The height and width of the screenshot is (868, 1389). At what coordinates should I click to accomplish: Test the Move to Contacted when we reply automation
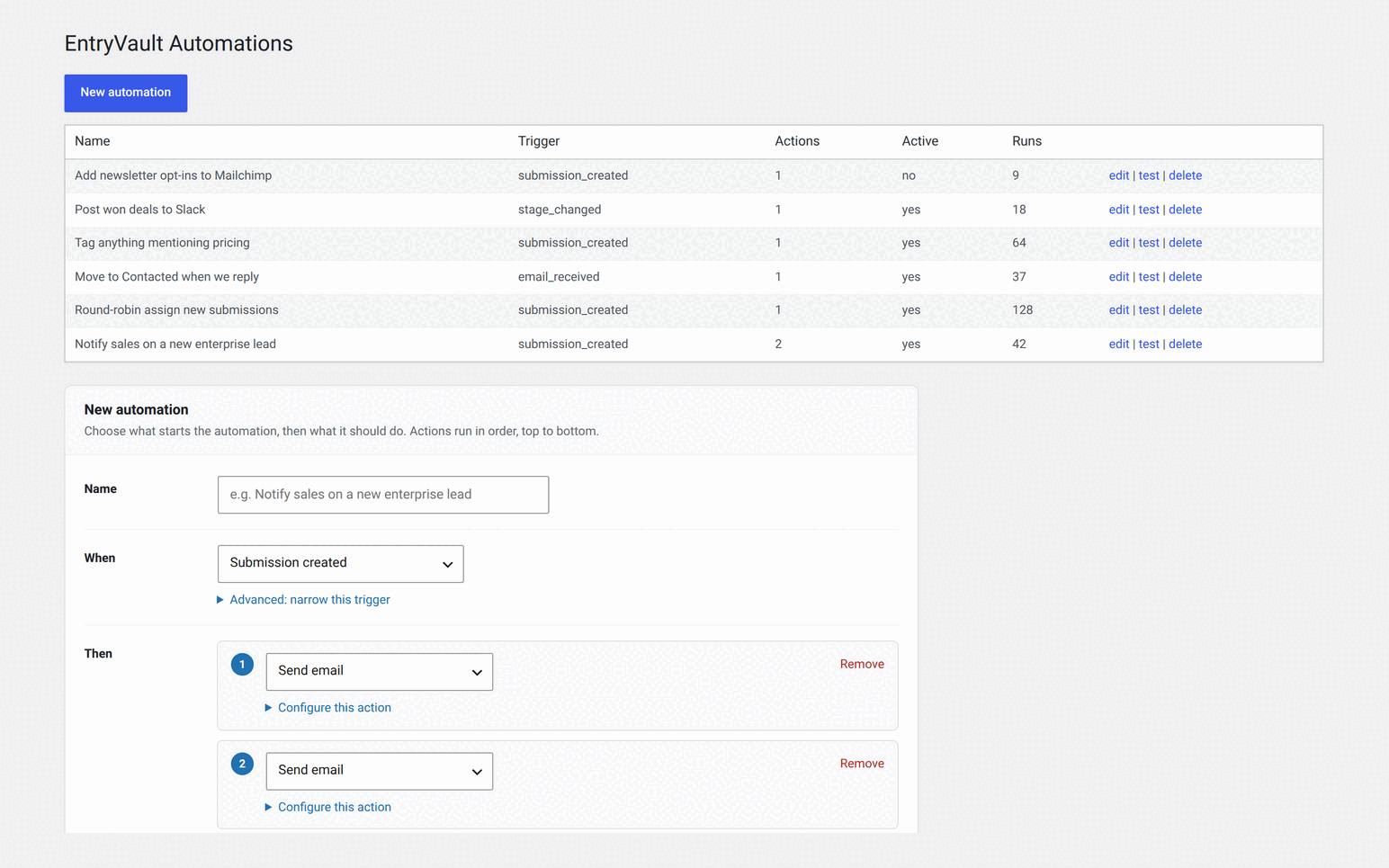(1149, 277)
